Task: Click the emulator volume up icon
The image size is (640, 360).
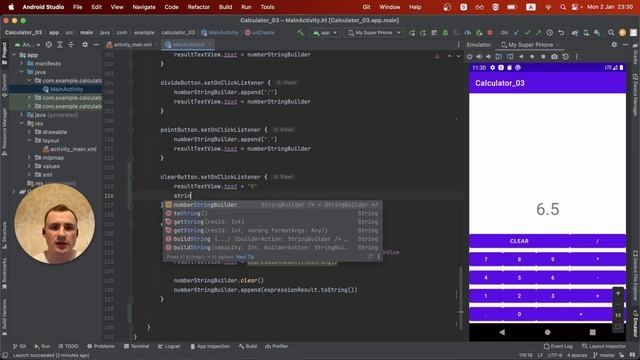Action: click(479, 56)
